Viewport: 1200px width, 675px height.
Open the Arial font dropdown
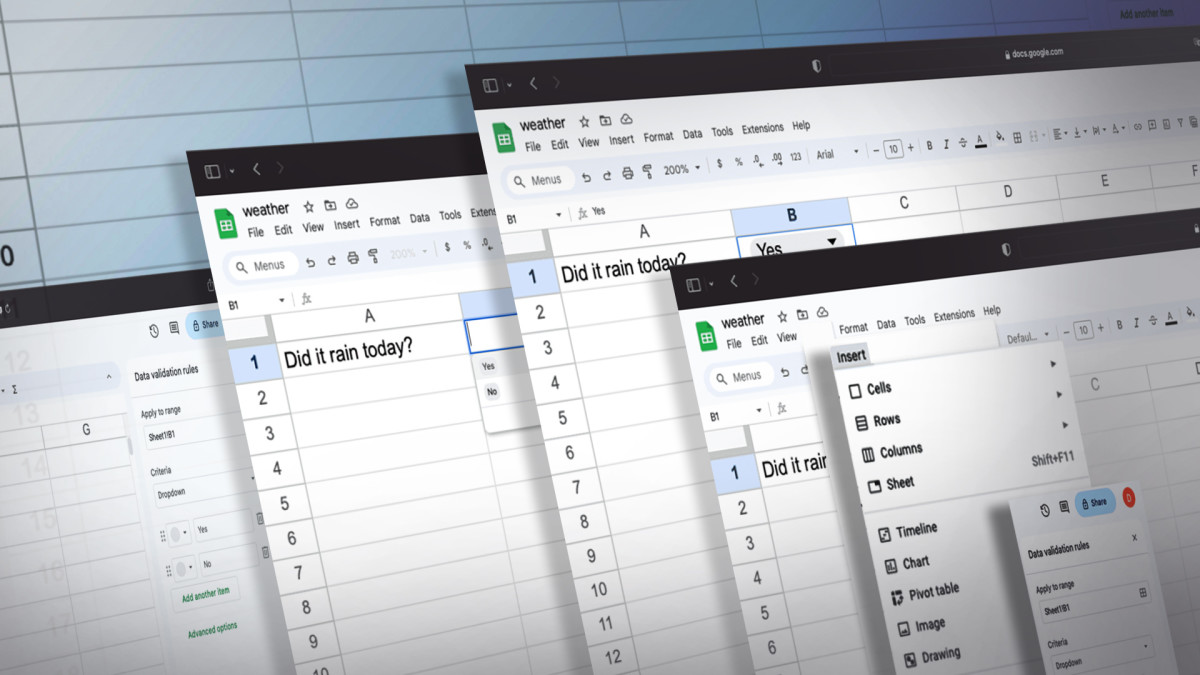[x=838, y=154]
